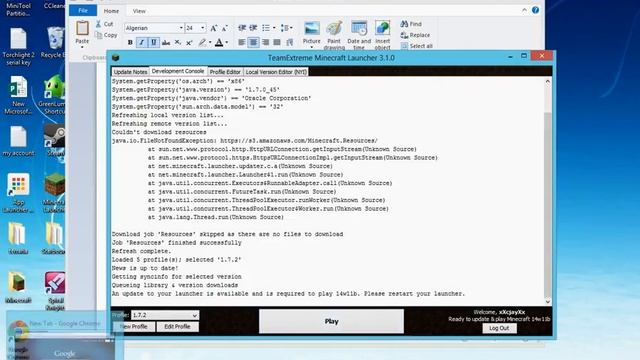Click the New Profile button
The width and height of the screenshot is (640, 360).
133,327
